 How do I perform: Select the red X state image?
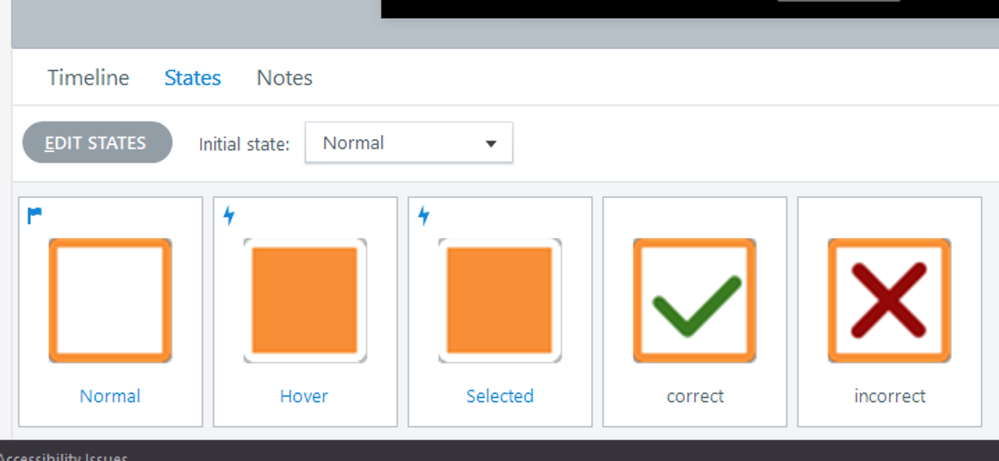pyautogui.click(x=889, y=300)
